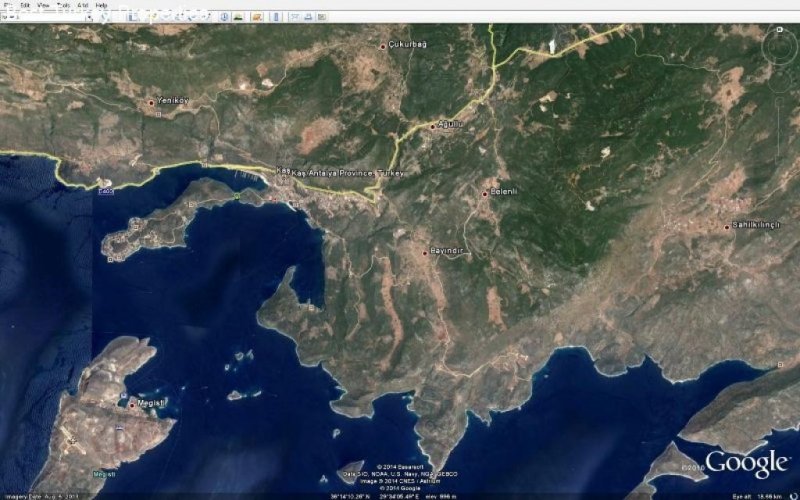Open the Tools menu
Screen dimensions: 800x500
(63, 5)
